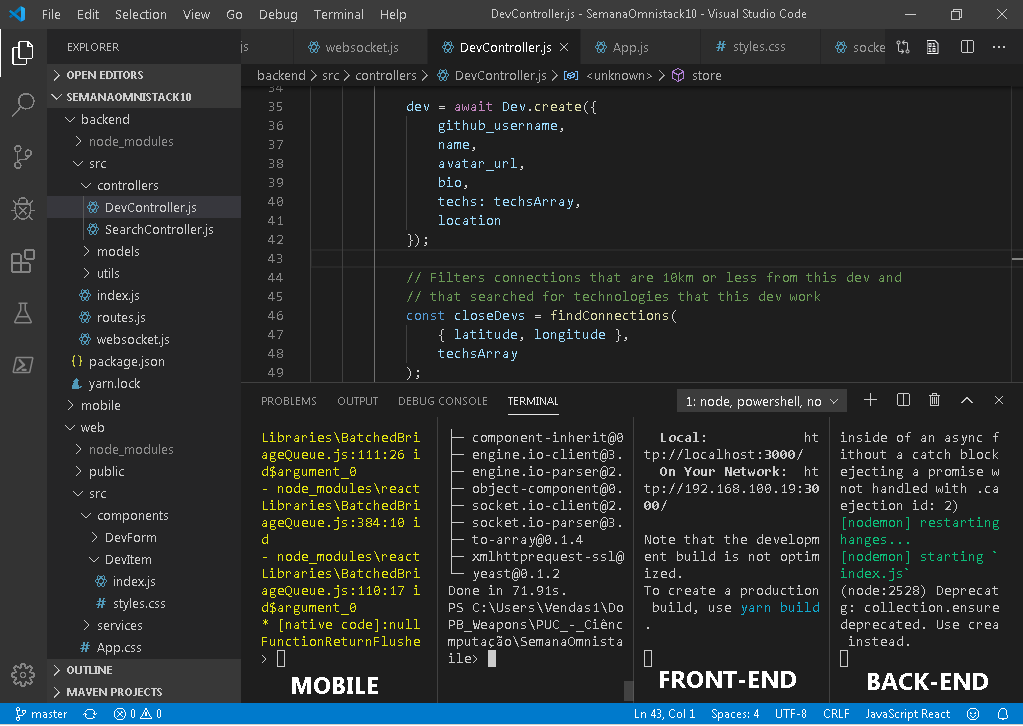The image size is (1023, 726).
Task: Create a new terminal with the plus icon
Action: tap(869, 400)
